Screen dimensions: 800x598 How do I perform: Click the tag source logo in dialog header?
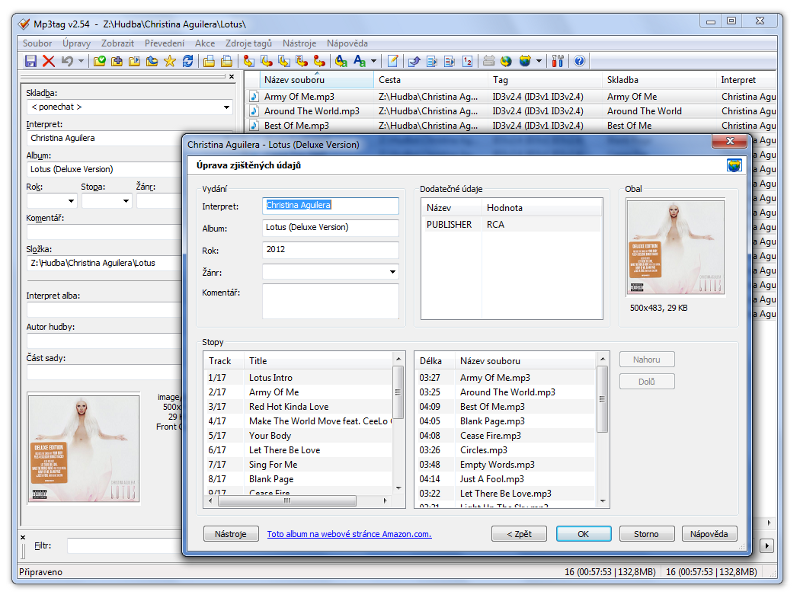click(734, 165)
